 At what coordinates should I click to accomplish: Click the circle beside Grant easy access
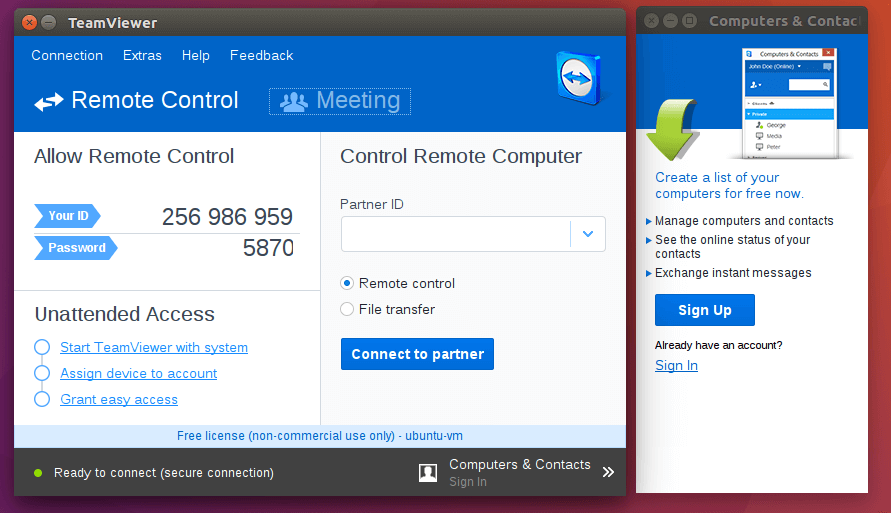click(42, 399)
